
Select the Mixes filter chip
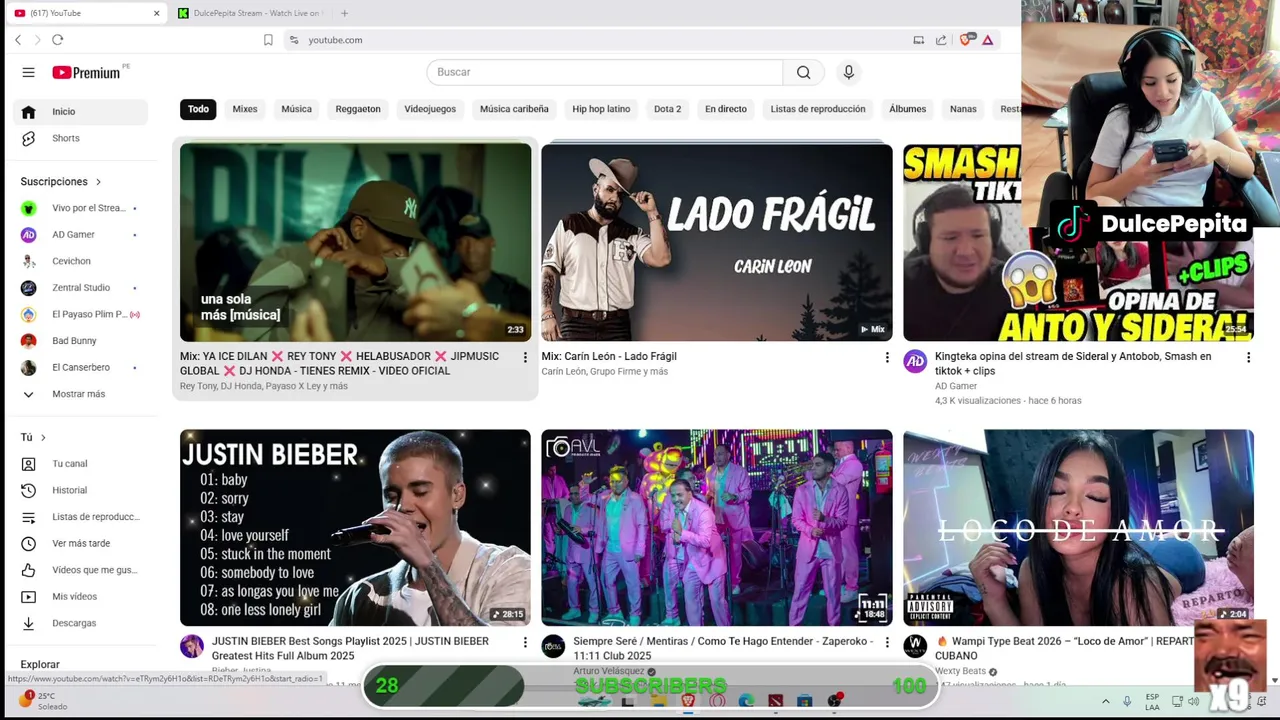pyautogui.click(x=245, y=109)
